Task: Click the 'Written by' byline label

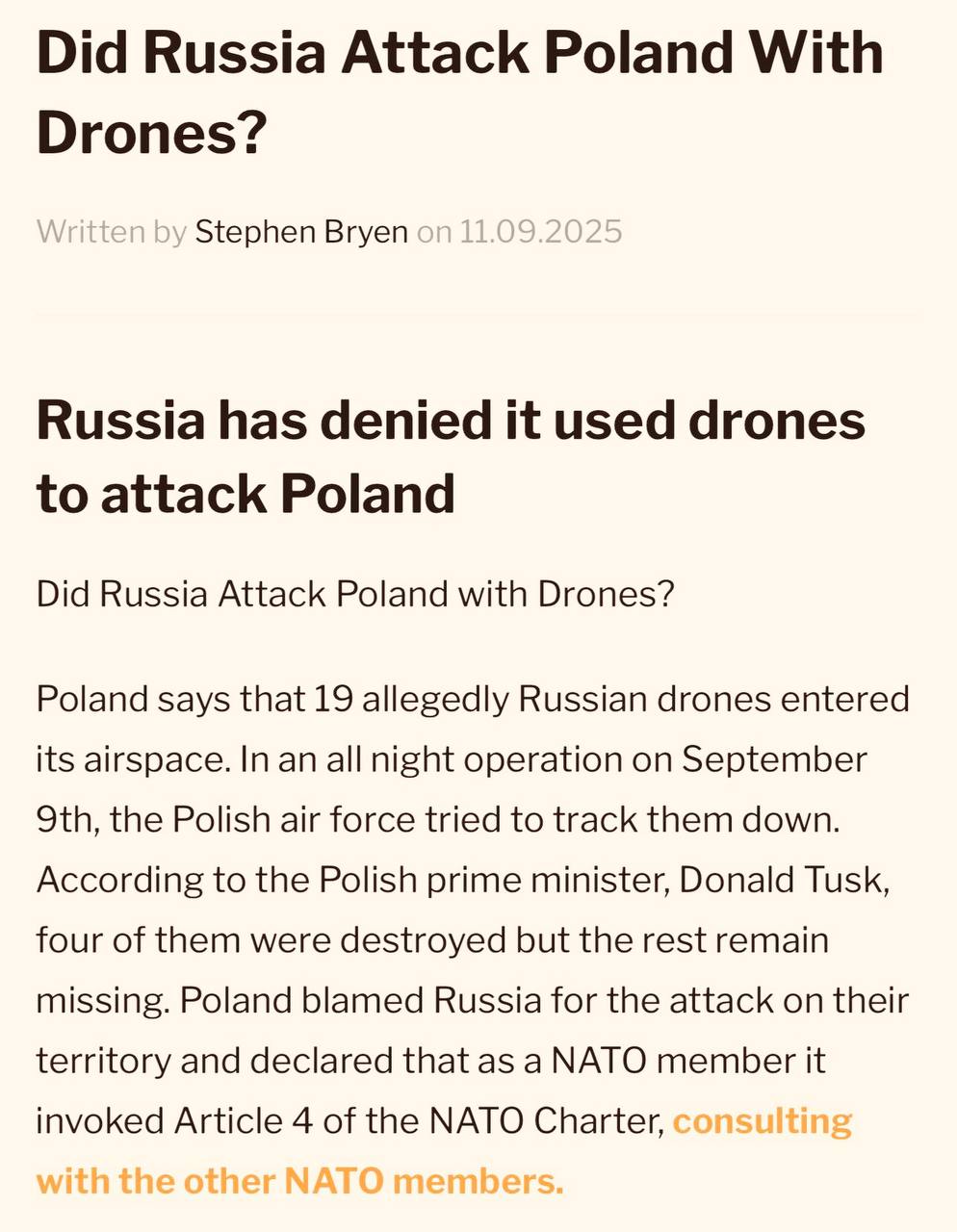Action: click(111, 232)
